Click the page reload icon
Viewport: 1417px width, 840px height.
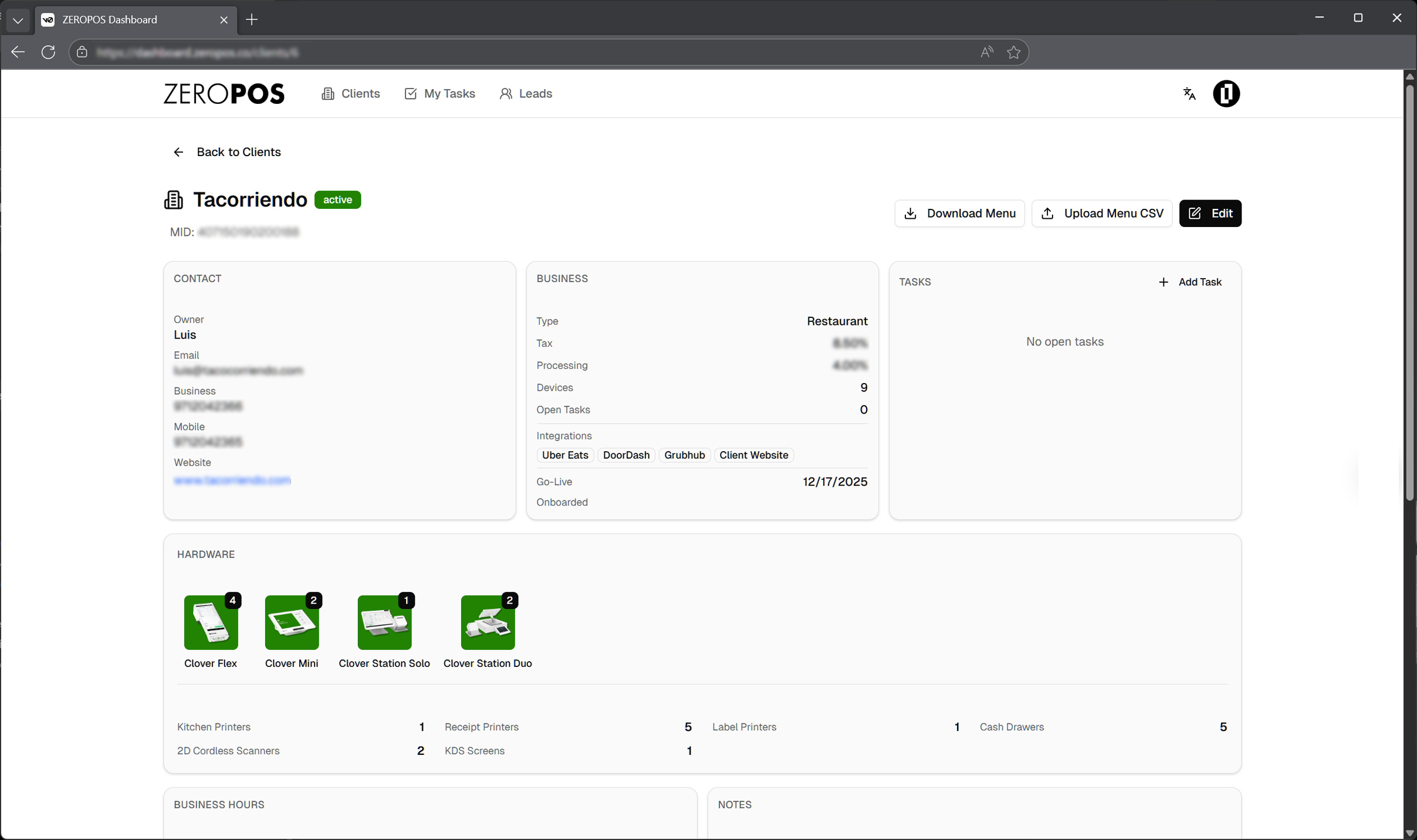click(48, 52)
